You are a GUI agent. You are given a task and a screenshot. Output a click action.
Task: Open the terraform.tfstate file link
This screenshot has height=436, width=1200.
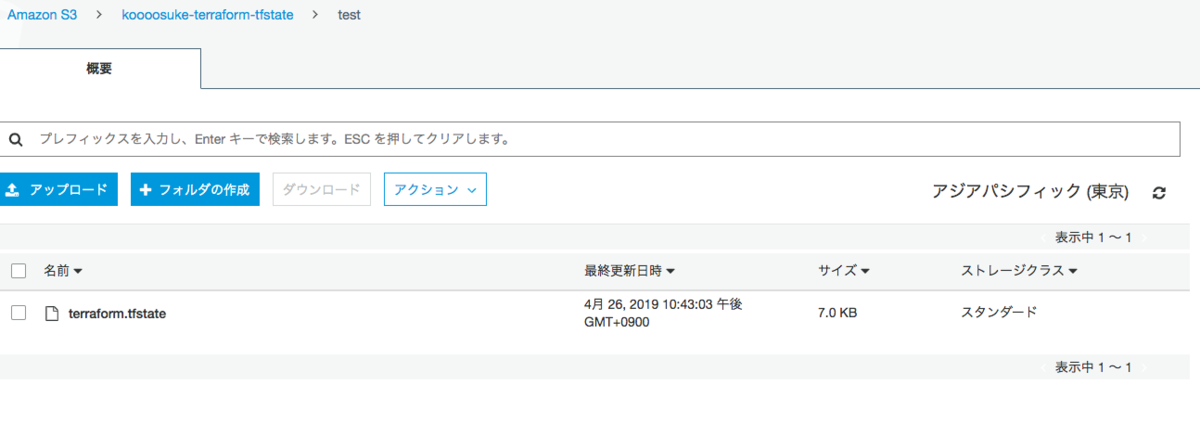click(117, 313)
